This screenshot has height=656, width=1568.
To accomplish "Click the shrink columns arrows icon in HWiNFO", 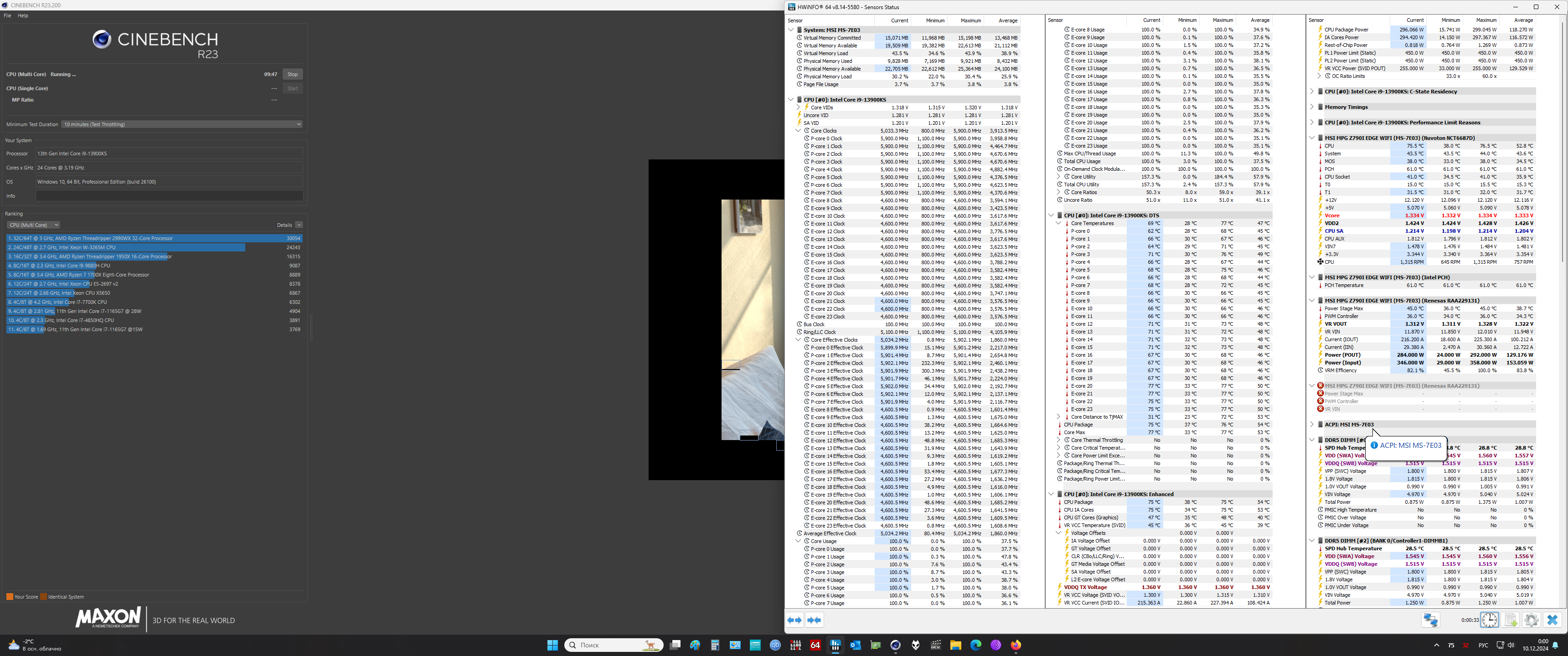I will tap(814, 620).
